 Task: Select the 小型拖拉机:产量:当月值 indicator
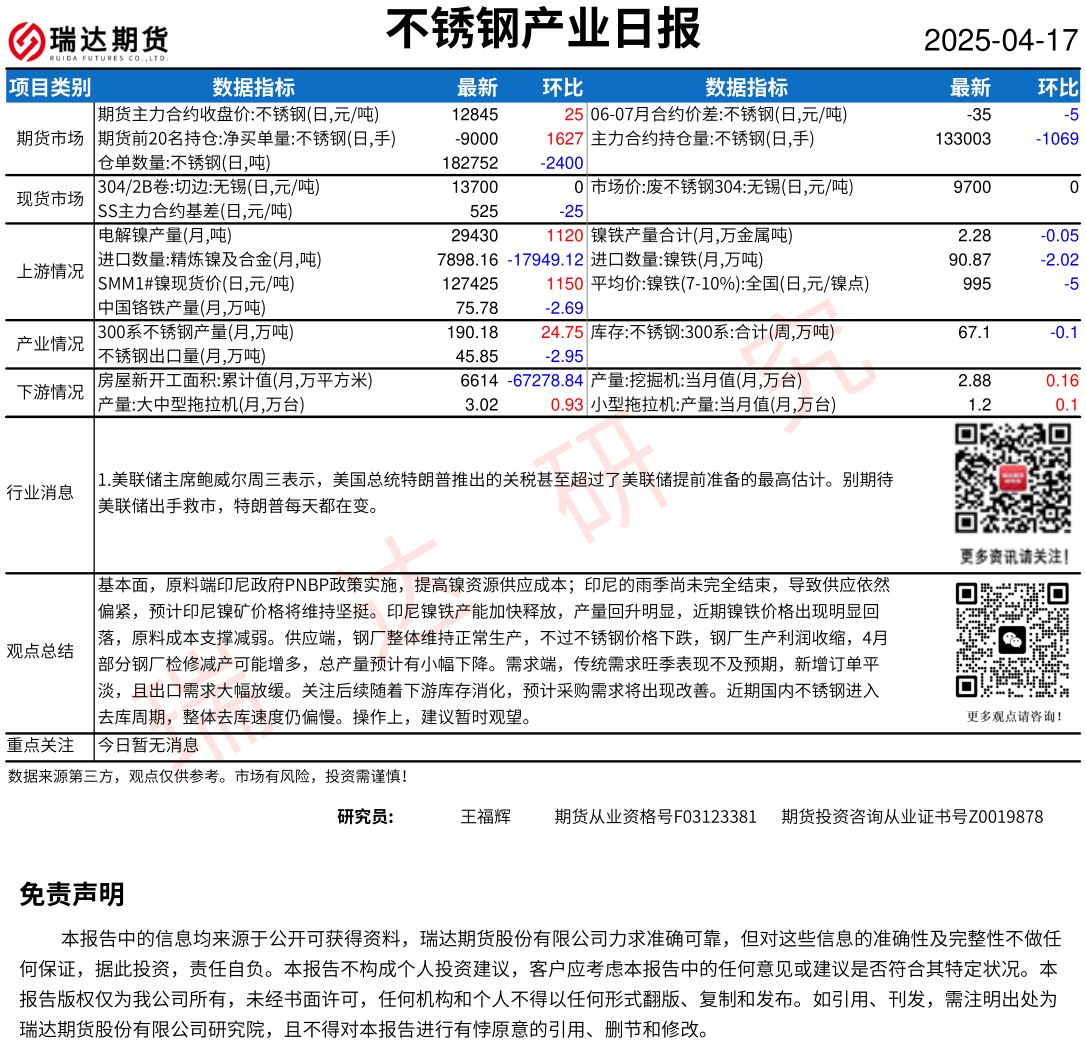tap(713, 405)
